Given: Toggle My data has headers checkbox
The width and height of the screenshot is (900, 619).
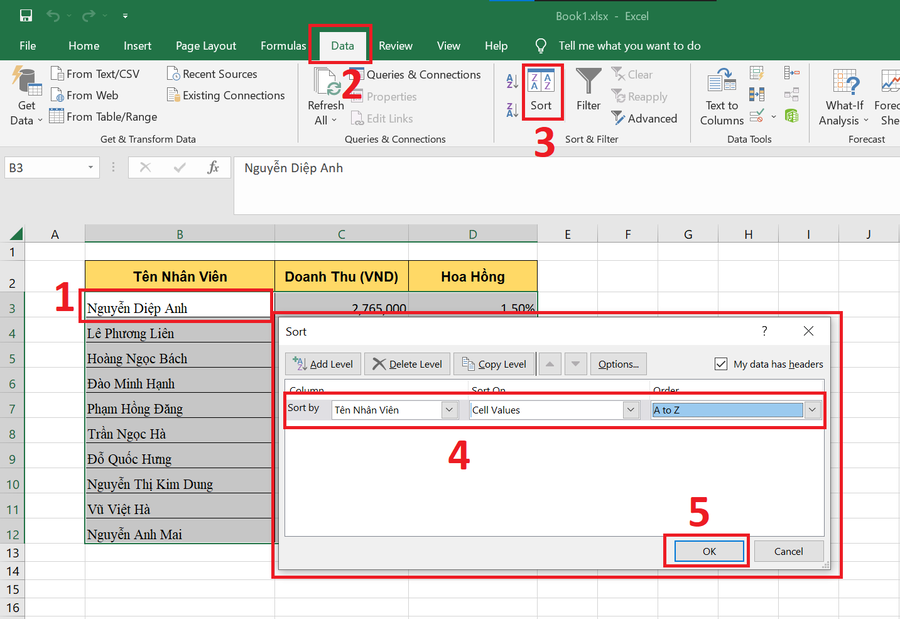Looking at the screenshot, I should 721,364.
